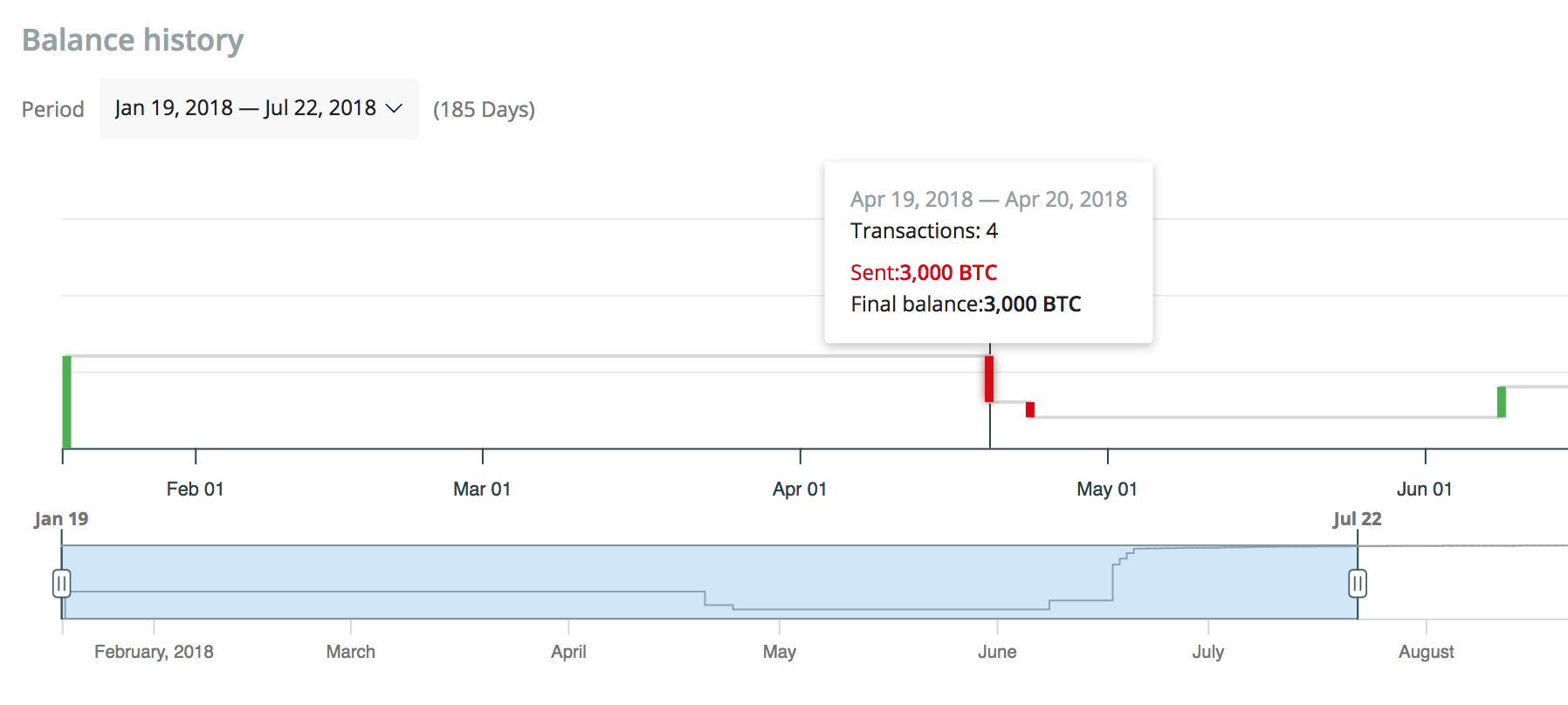
Task: Select the tall red sent bar on Apr 19
Action: coord(988,377)
